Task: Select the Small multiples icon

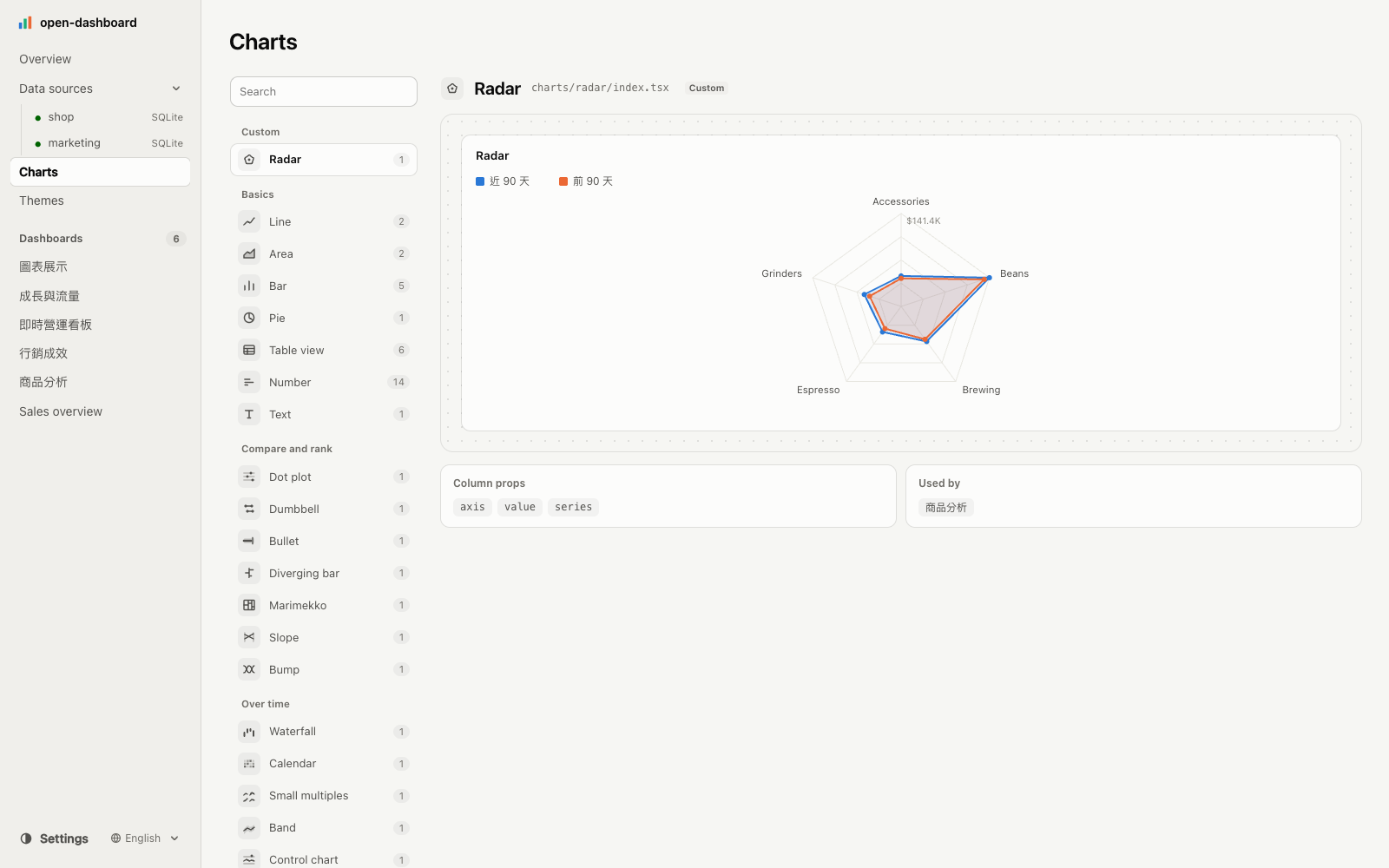Action: 249,796
